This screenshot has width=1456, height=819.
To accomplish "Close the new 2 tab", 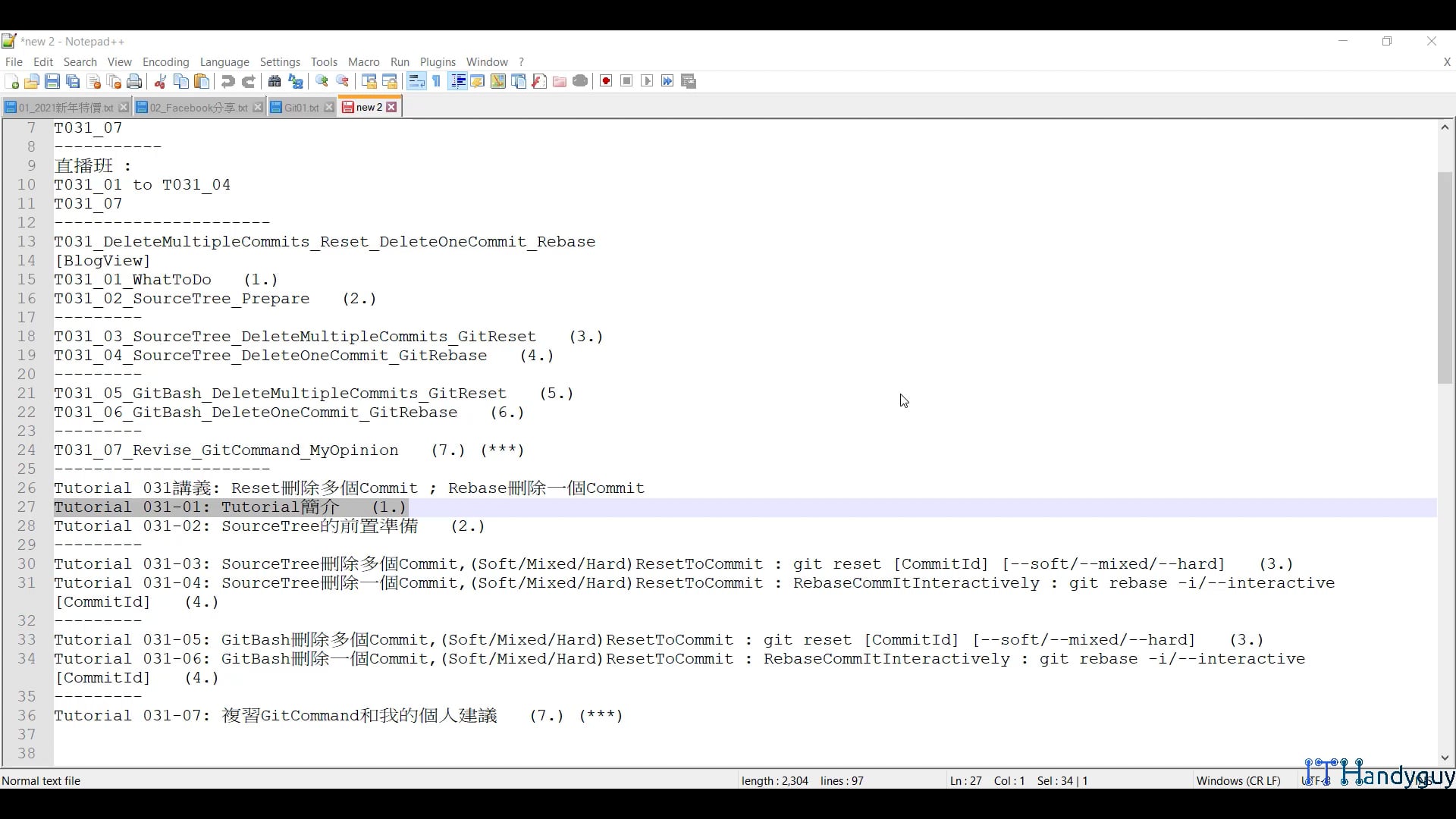I will (391, 107).
